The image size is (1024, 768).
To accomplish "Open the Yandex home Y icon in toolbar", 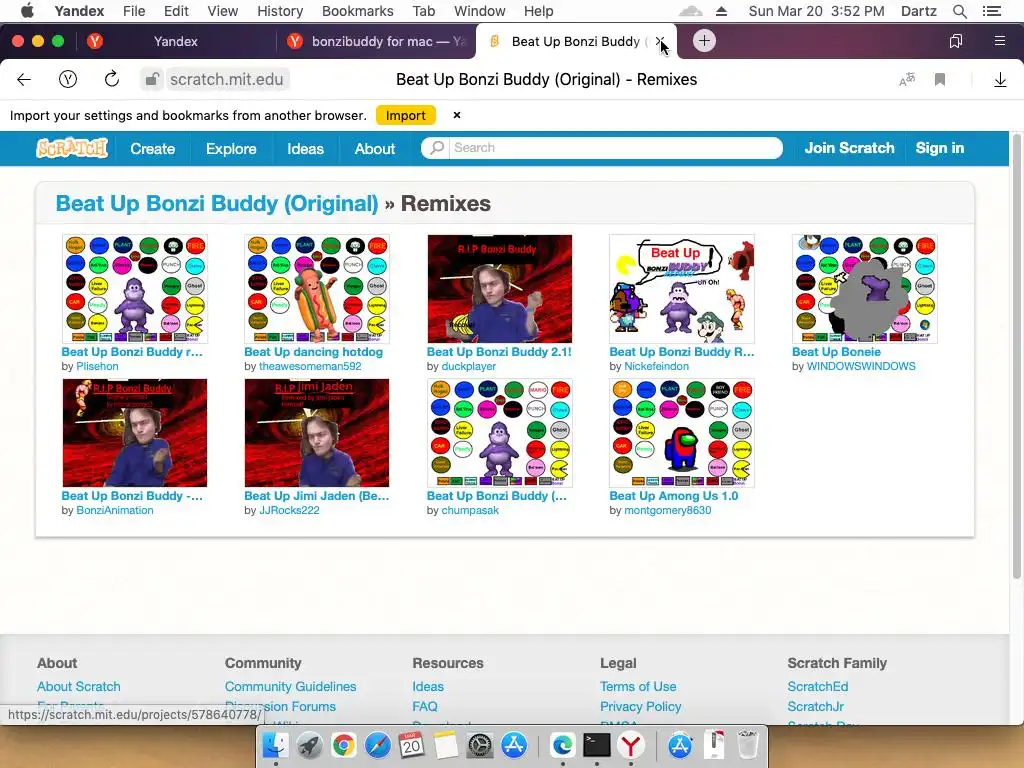I will 68,80.
